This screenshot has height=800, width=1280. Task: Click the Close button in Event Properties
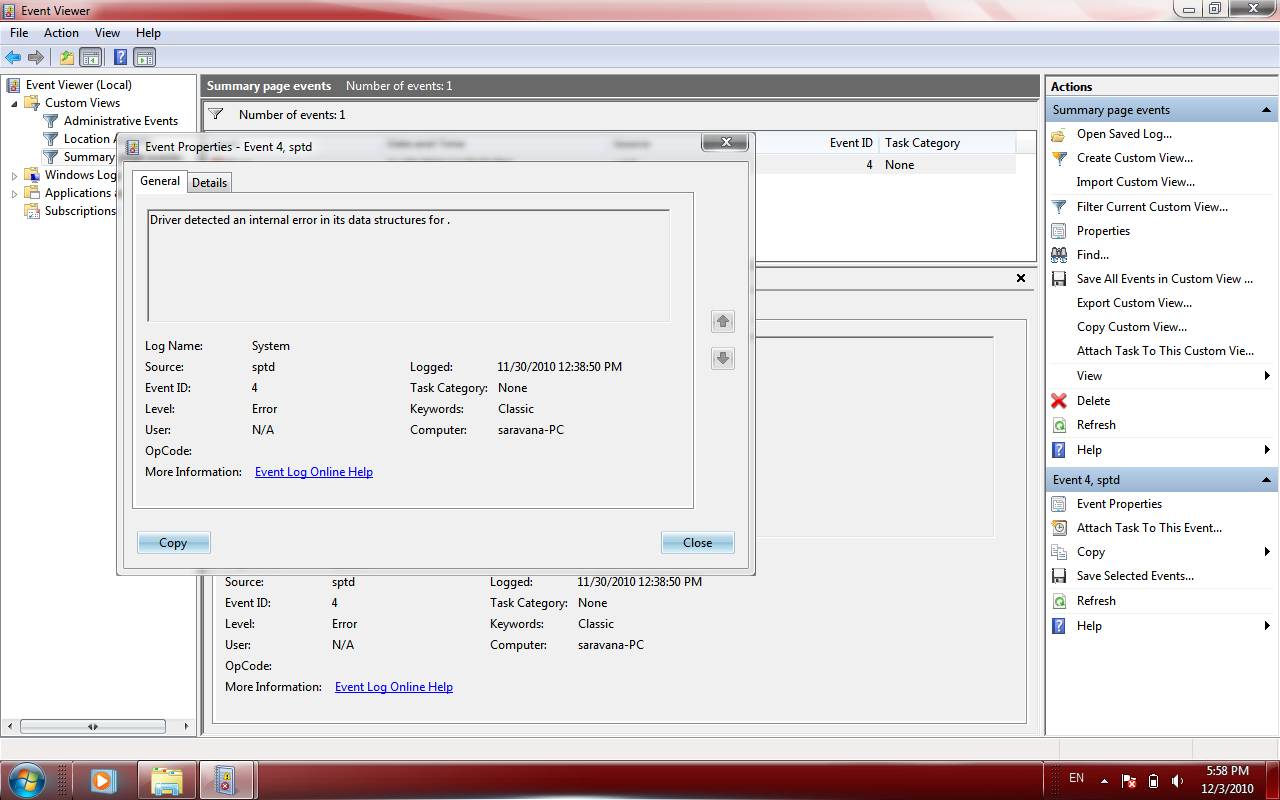click(698, 543)
